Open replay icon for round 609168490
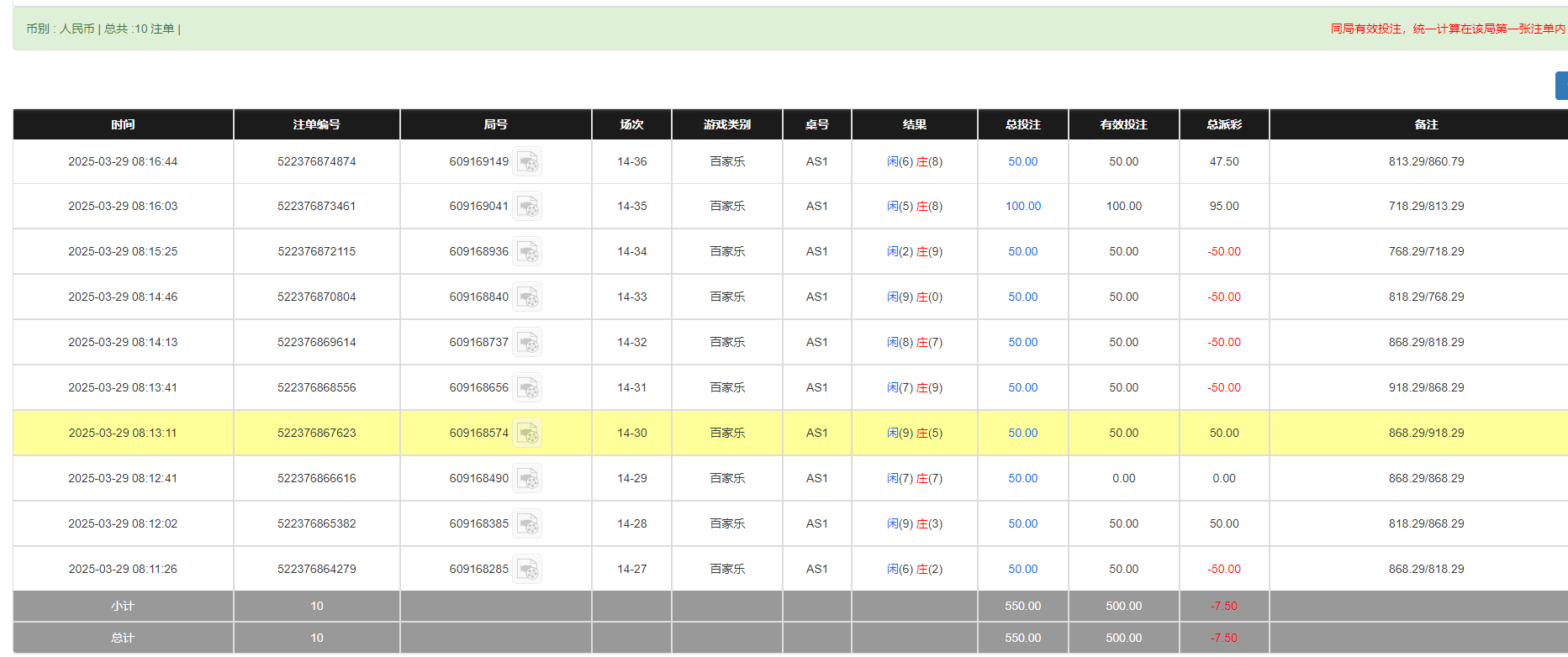 pos(527,479)
